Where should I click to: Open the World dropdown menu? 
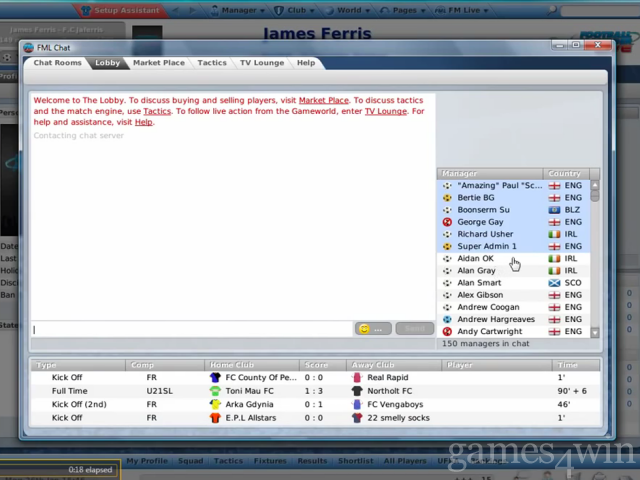coord(351,10)
